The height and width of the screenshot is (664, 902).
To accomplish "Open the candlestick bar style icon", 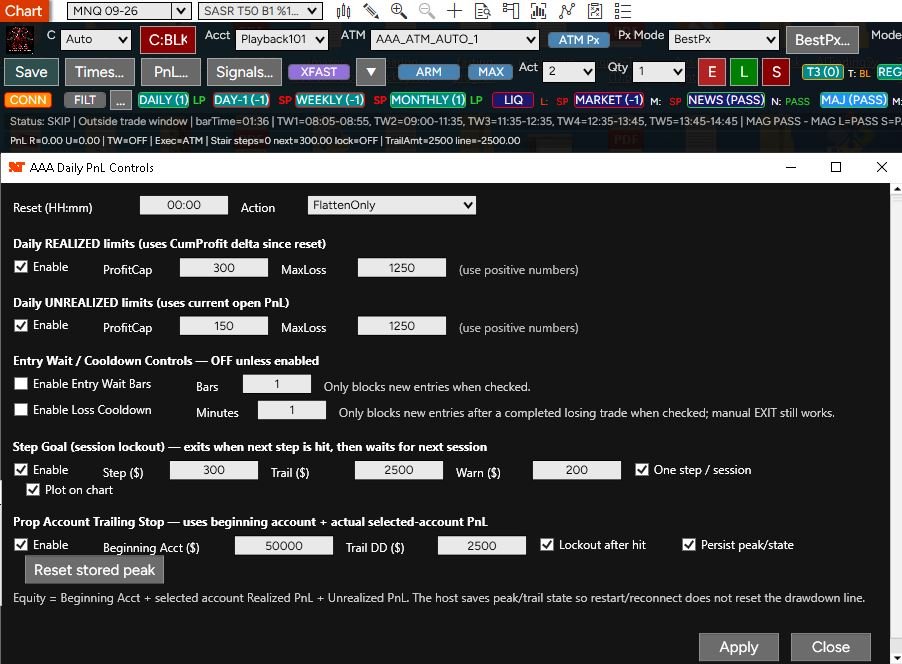I will point(343,10).
